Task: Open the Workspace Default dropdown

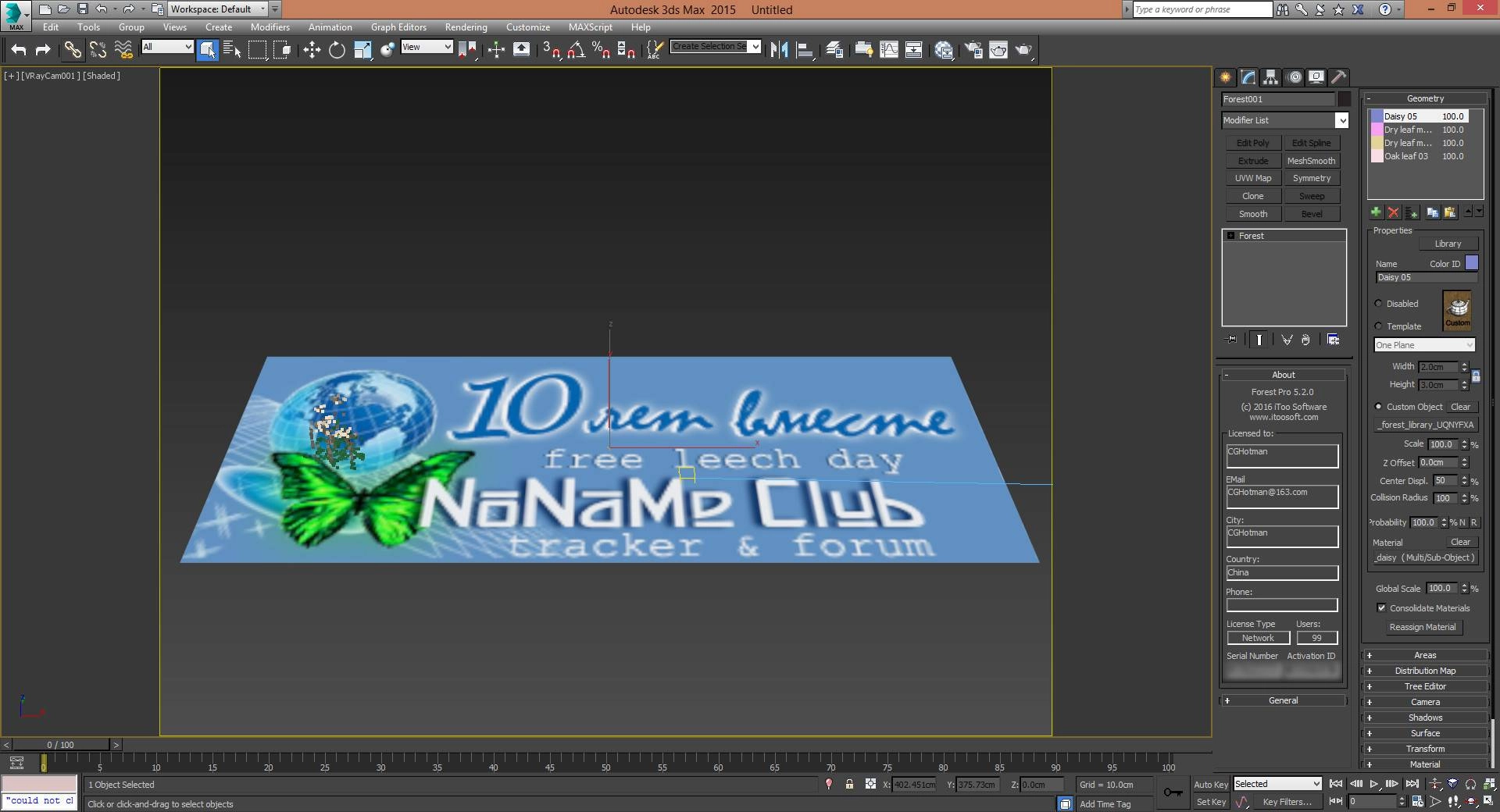Action: [x=218, y=9]
